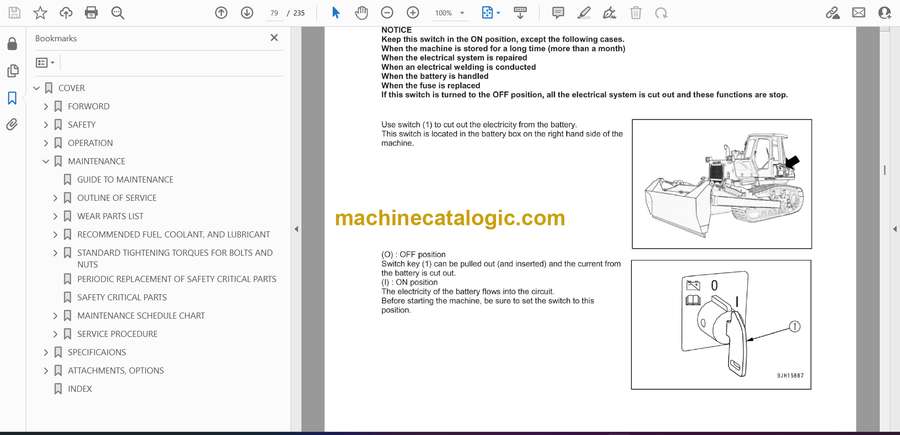This screenshot has height=435, width=900.
Task: Expand RECOMMENDED FUEL, COOLANT bookmark
Action: [55, 235]
